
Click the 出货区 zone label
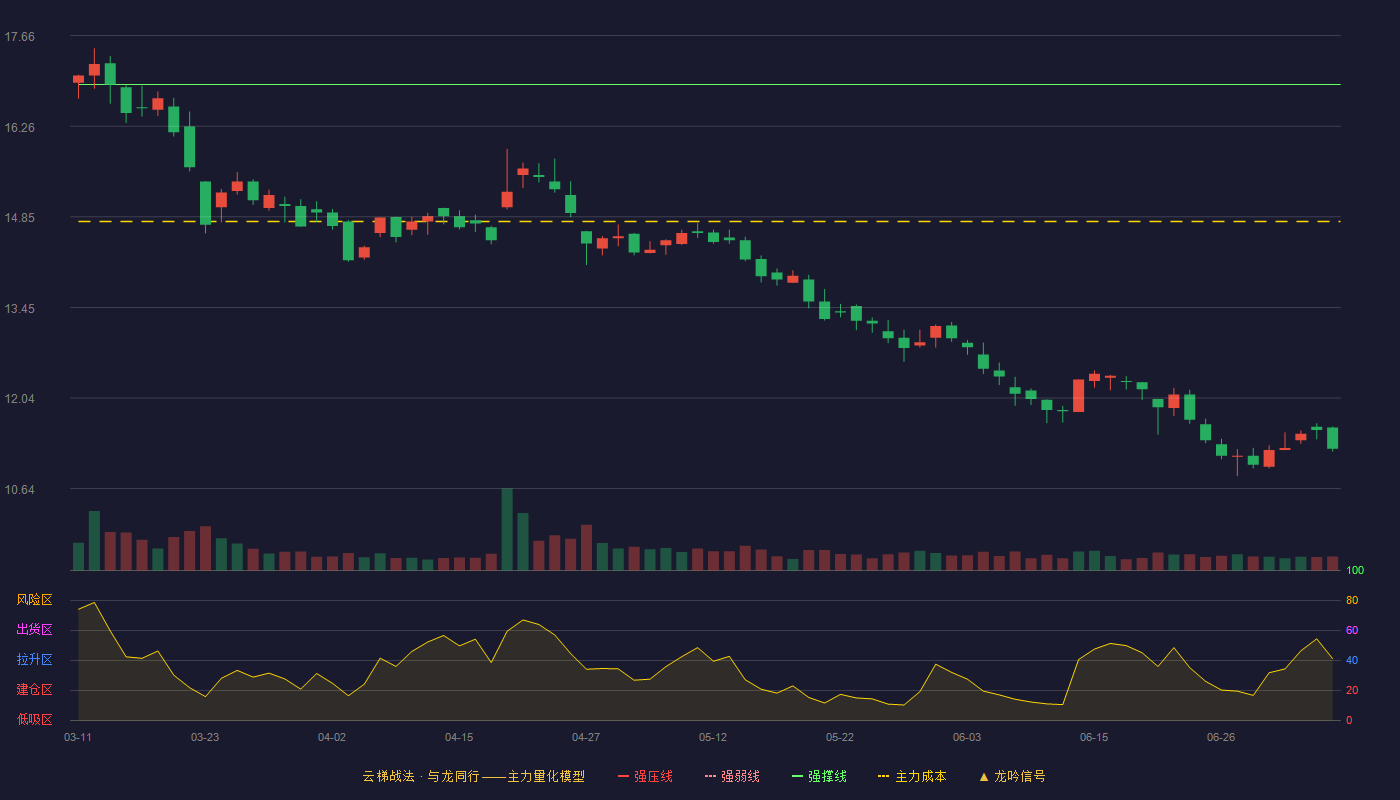pos(34,630)
